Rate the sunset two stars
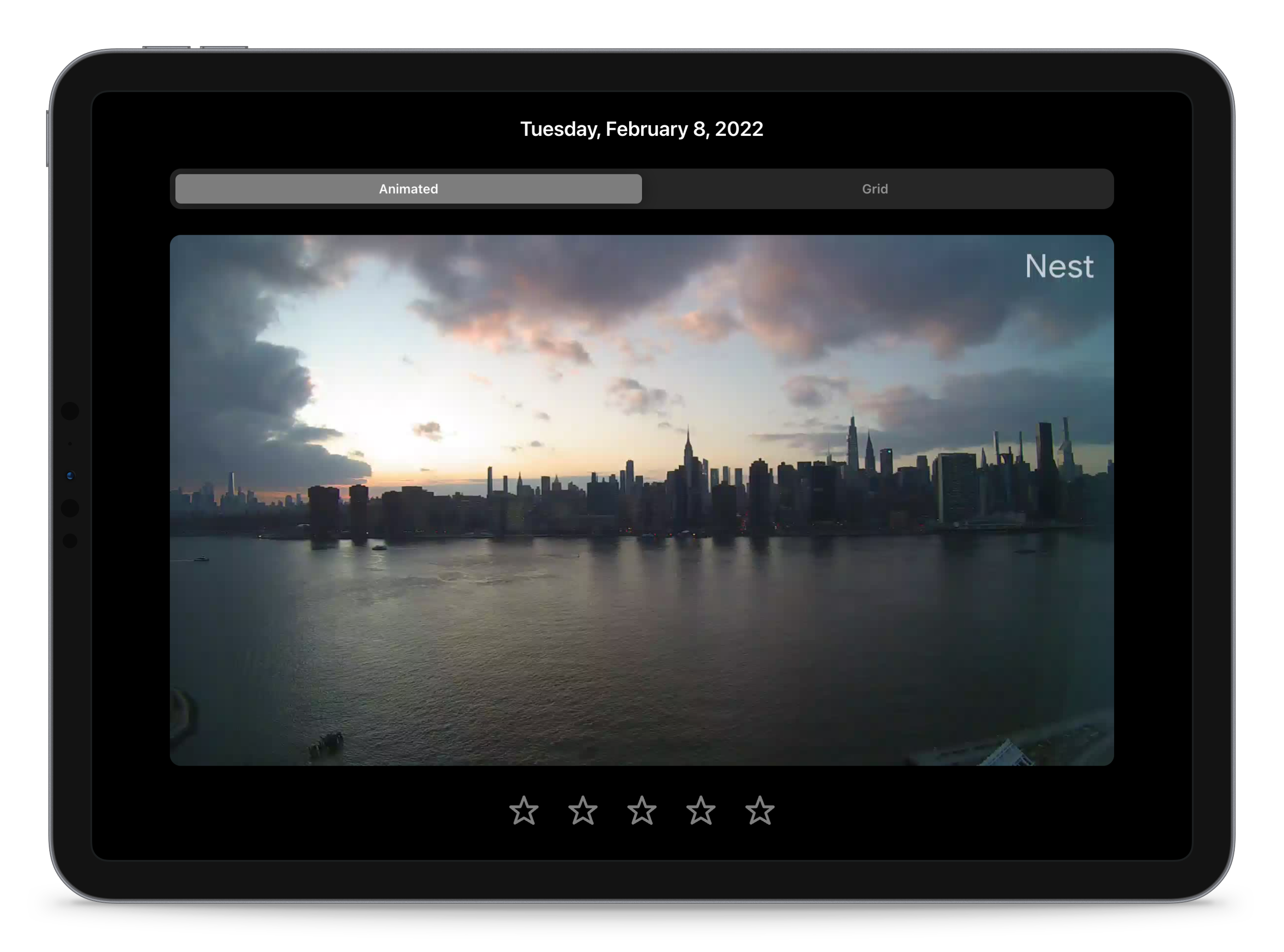The height and width of the screenshot is (952, 1284). [583, 811]
